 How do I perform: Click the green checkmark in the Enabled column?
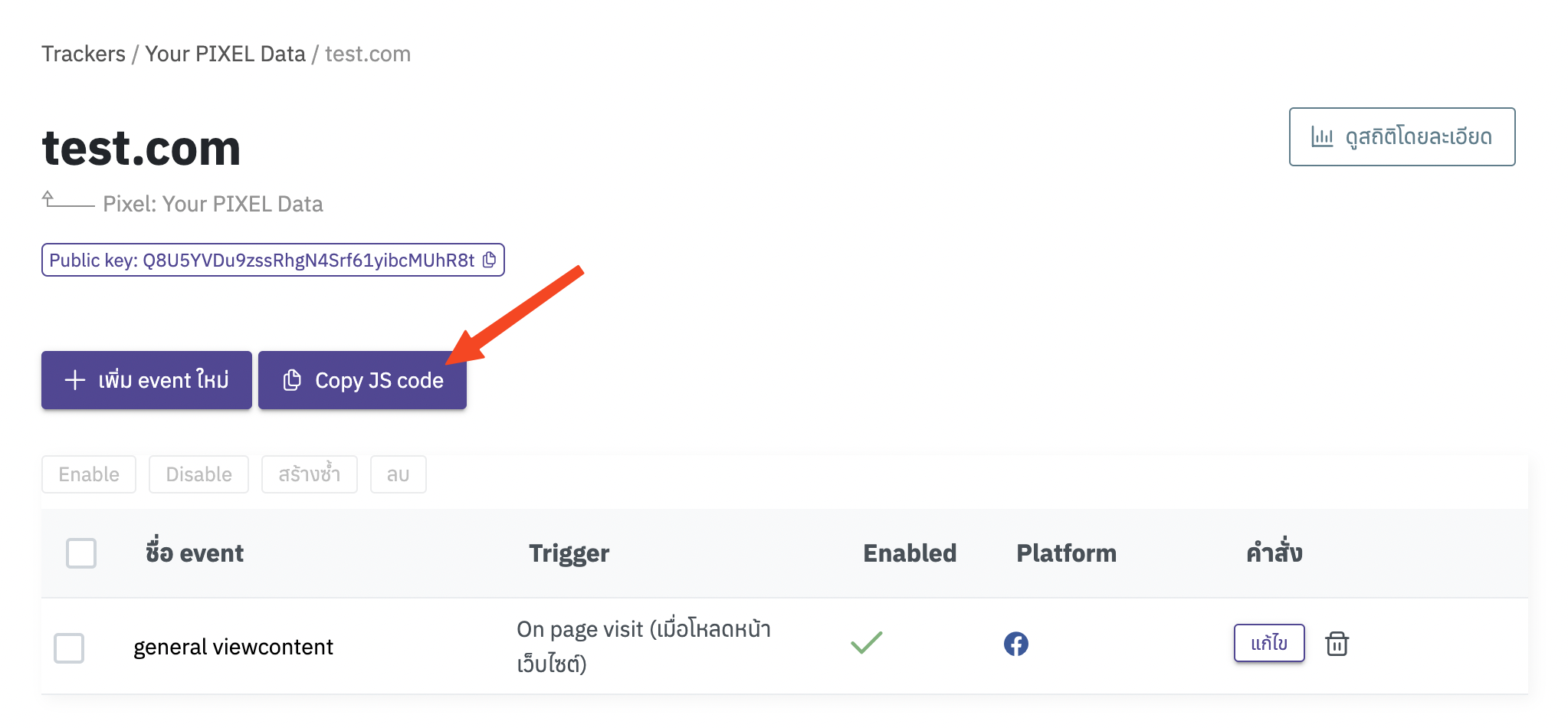point(866,644)
